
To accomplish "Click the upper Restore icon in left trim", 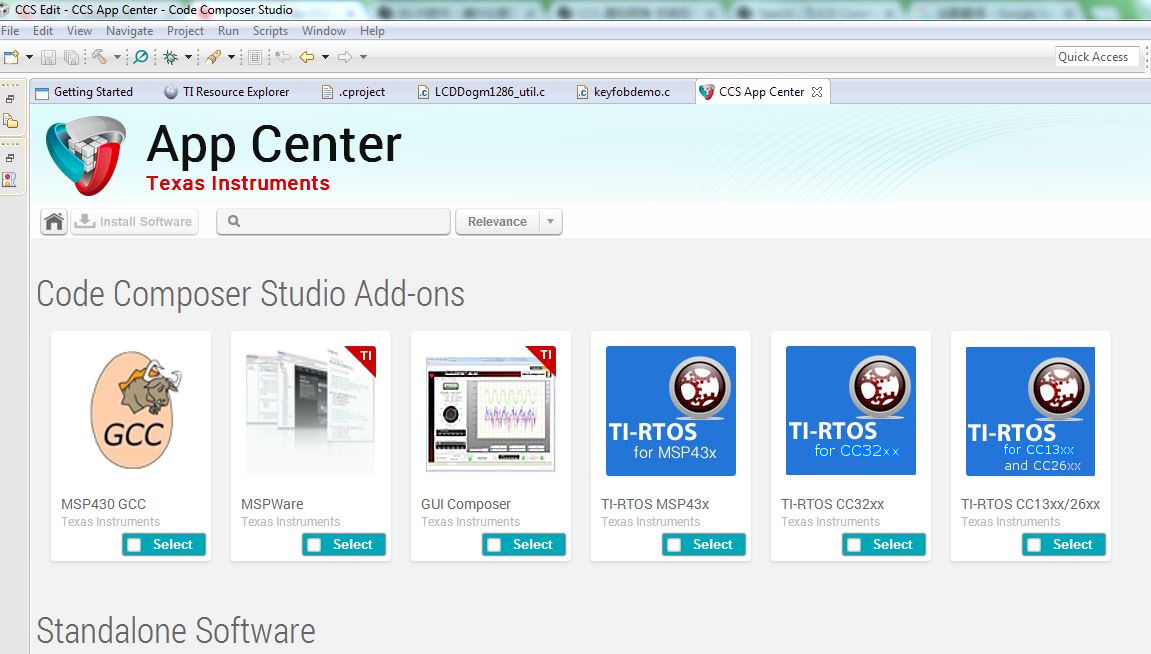I will (x=10, y=98).
